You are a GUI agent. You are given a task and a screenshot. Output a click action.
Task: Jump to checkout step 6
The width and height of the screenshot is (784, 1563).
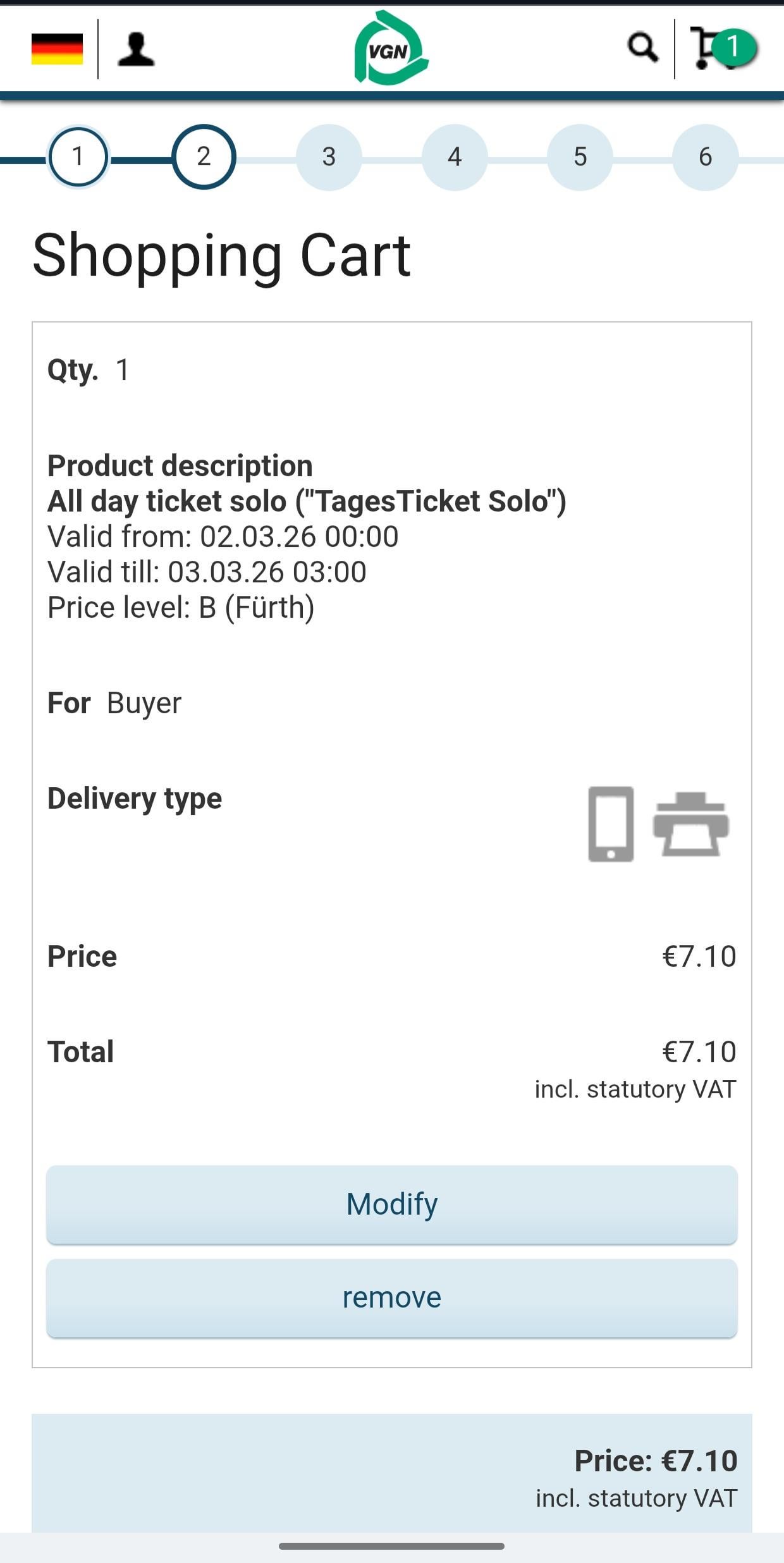pos(705,157)
